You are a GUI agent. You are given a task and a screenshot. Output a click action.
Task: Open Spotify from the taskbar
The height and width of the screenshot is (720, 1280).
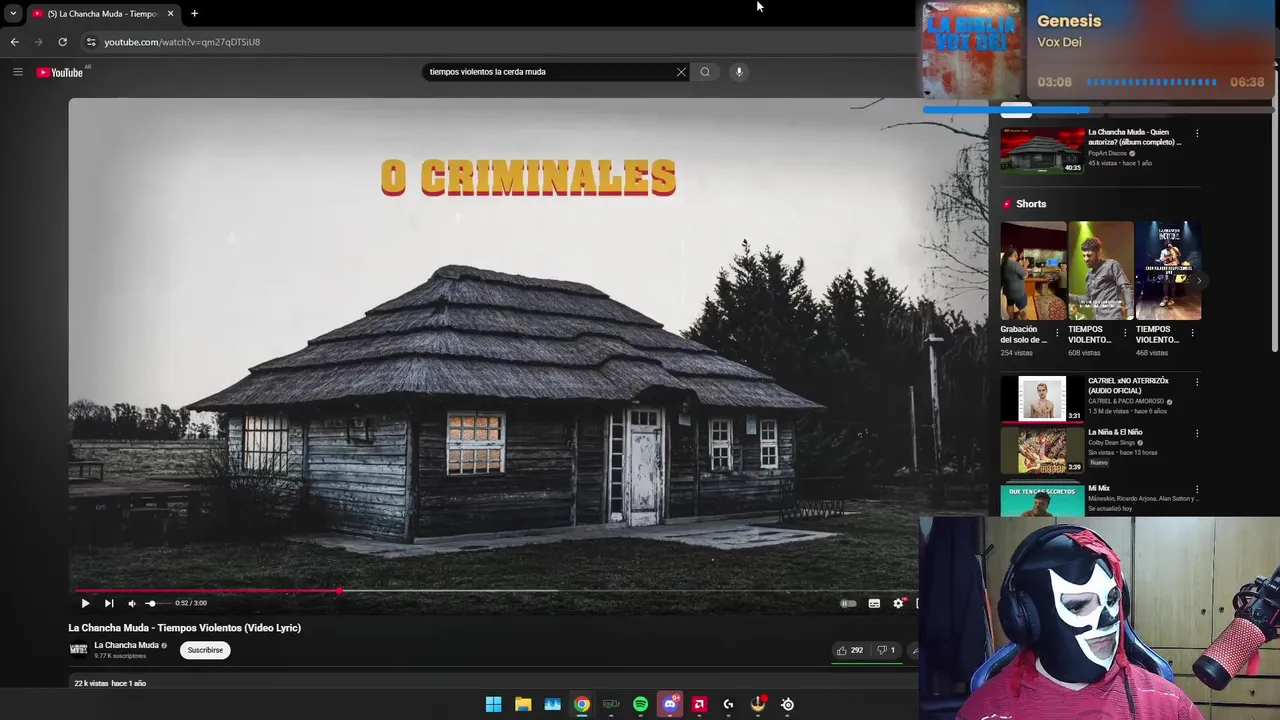coord(640,704)
